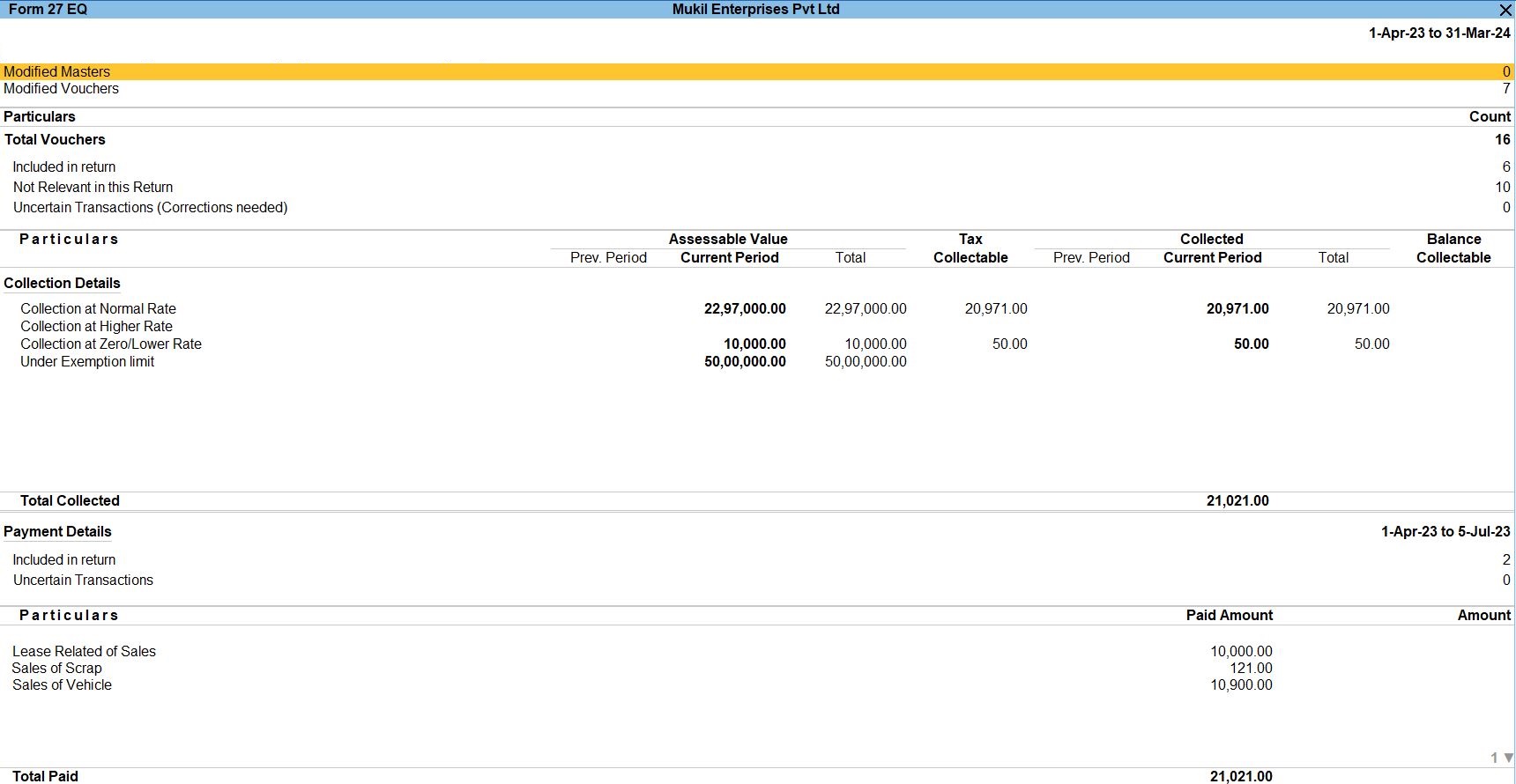Viewport: 1516px width, 784px height.
Task: Open the Modified Vouchers row
Action: coord(757,88)
